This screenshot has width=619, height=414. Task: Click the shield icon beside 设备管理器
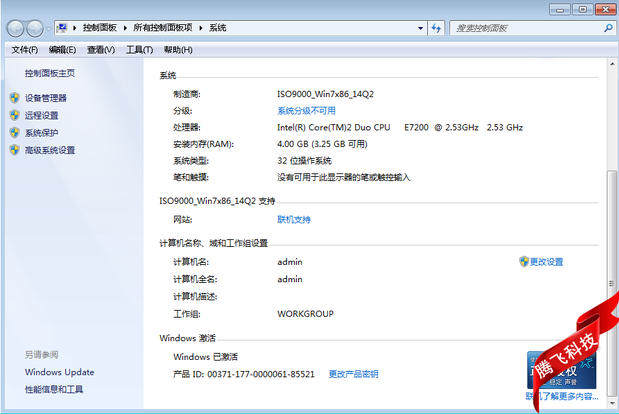click(x=15, y=98)
